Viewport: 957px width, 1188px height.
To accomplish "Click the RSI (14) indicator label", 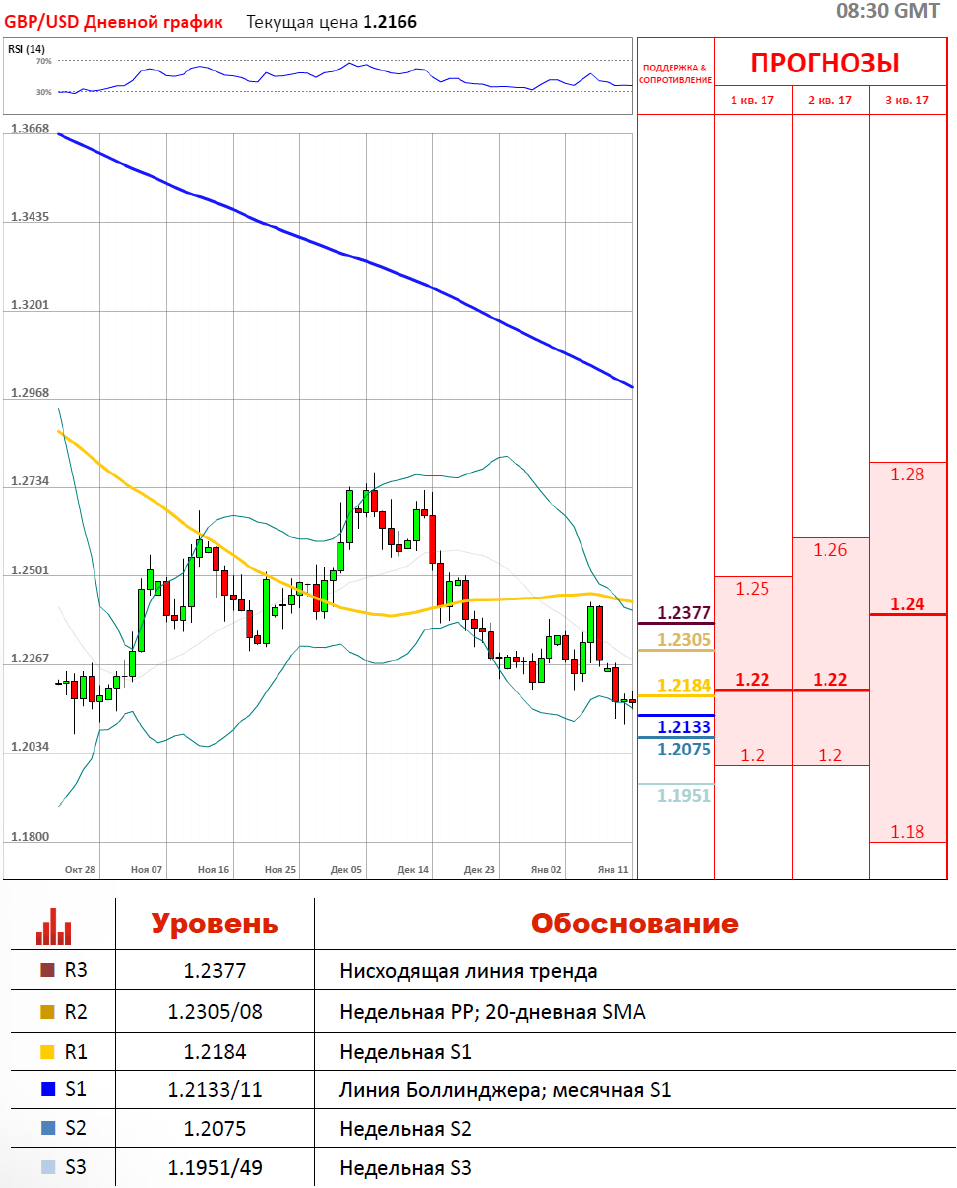I will [26, 49].
